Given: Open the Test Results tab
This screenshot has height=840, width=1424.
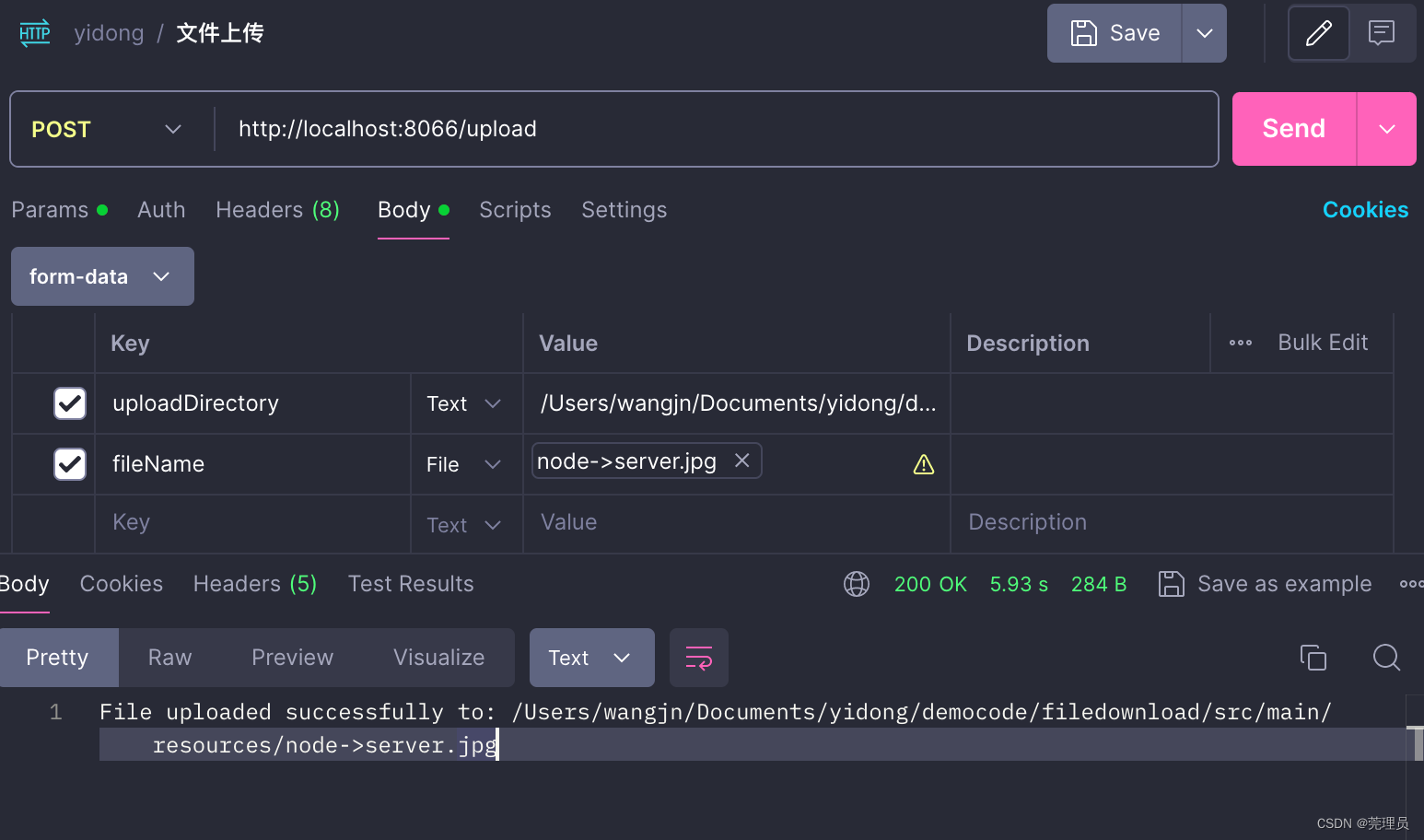Looking at the screenshot, I should coord(411,584).
